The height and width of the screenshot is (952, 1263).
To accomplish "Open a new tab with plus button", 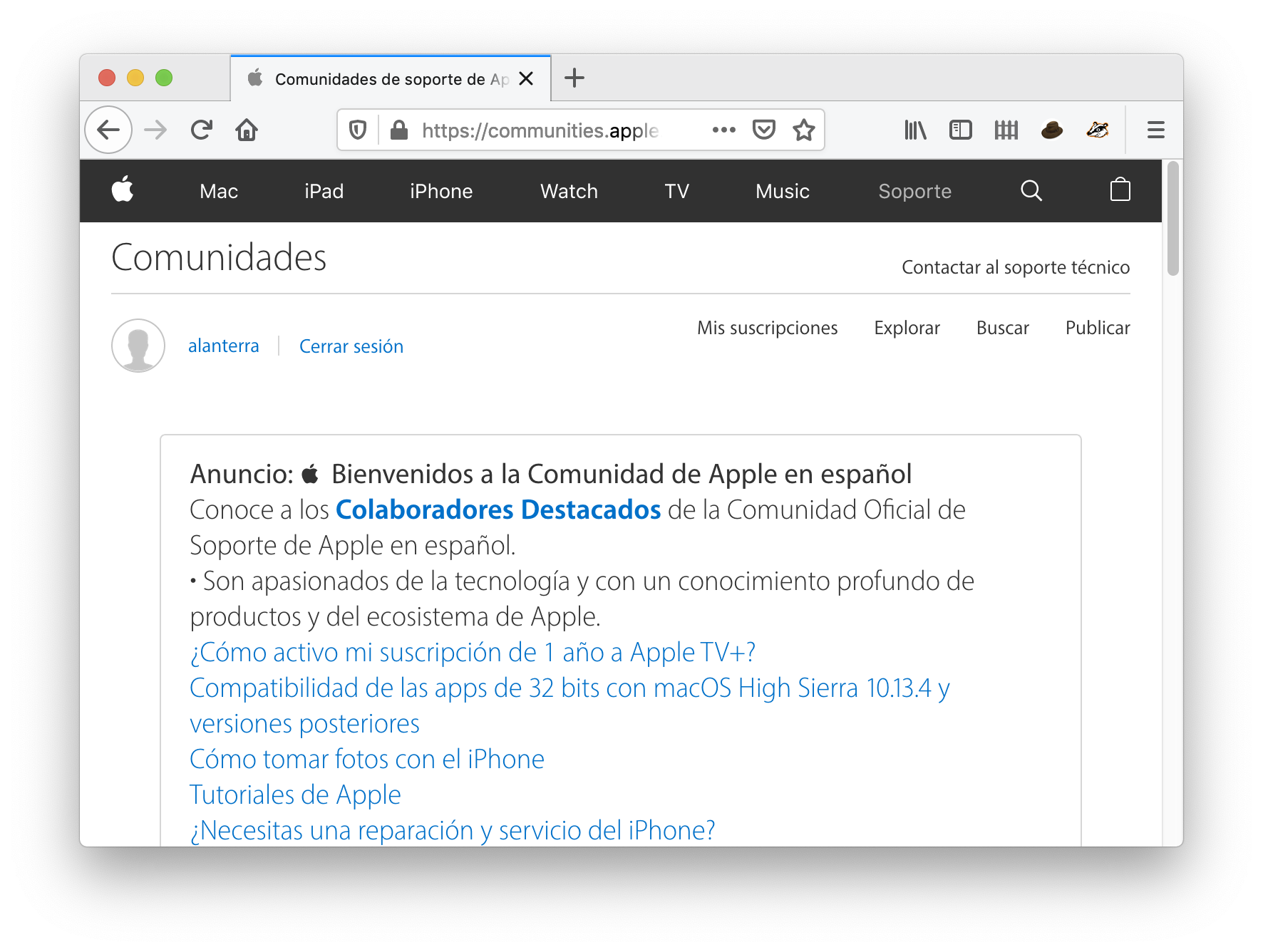I will (x=574, y=78).
